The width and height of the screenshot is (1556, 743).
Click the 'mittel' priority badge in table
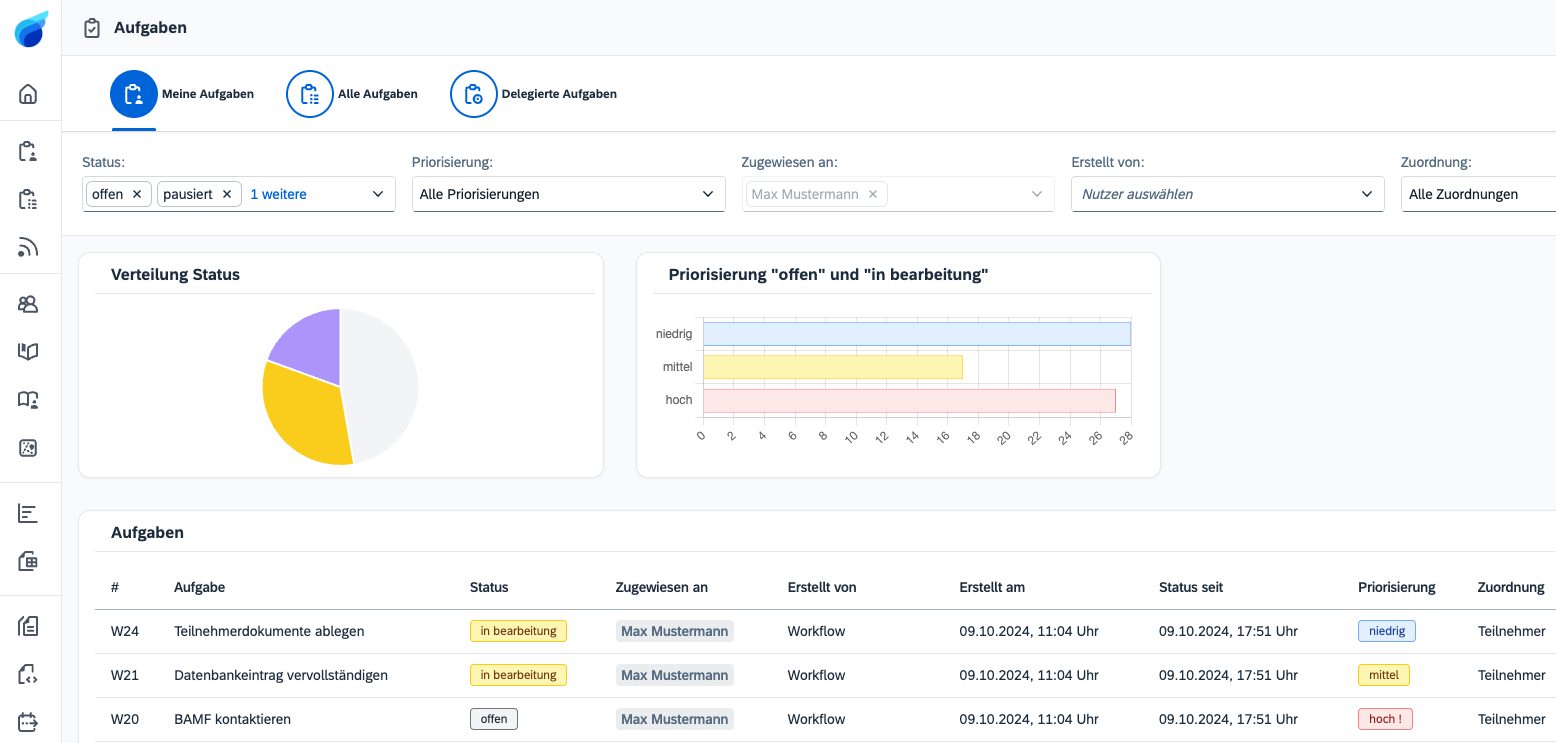tap(1384, 675)
